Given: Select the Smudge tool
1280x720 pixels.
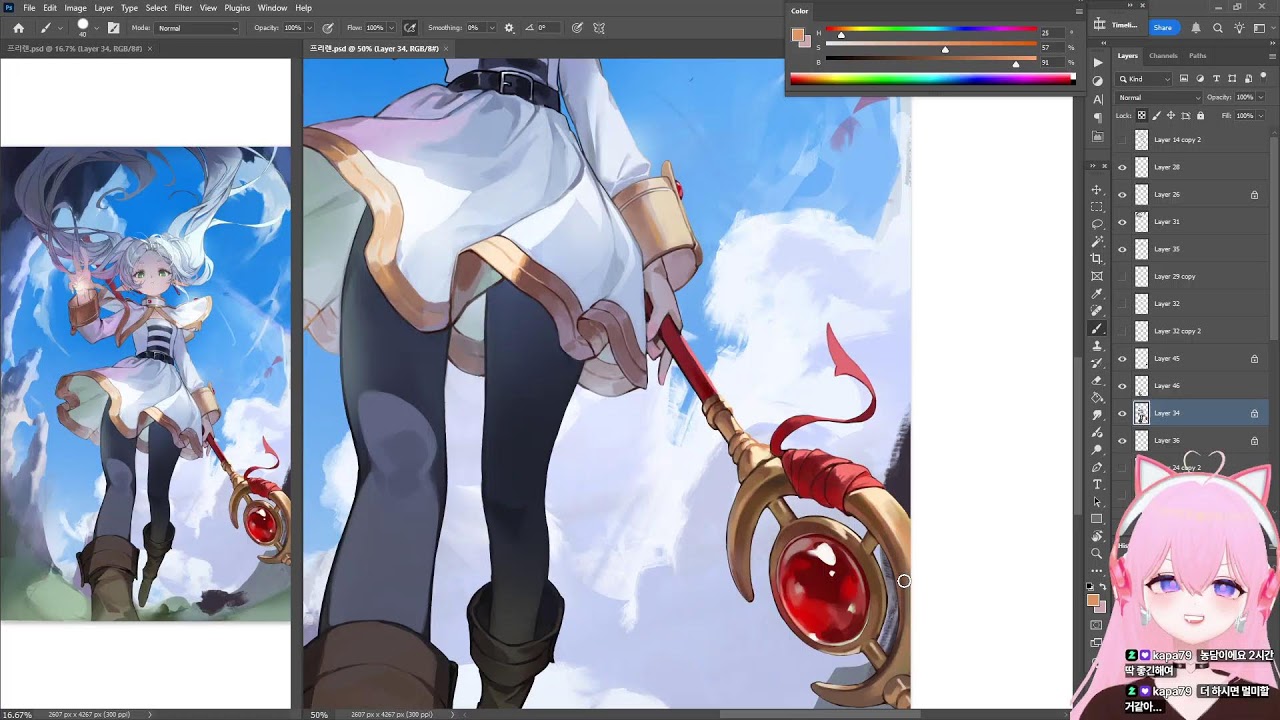Looking at the screenshot, I should 1097,414.
